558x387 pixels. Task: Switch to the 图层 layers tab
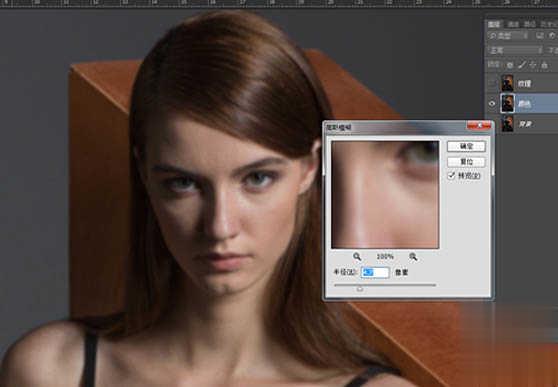pos(494,24)
